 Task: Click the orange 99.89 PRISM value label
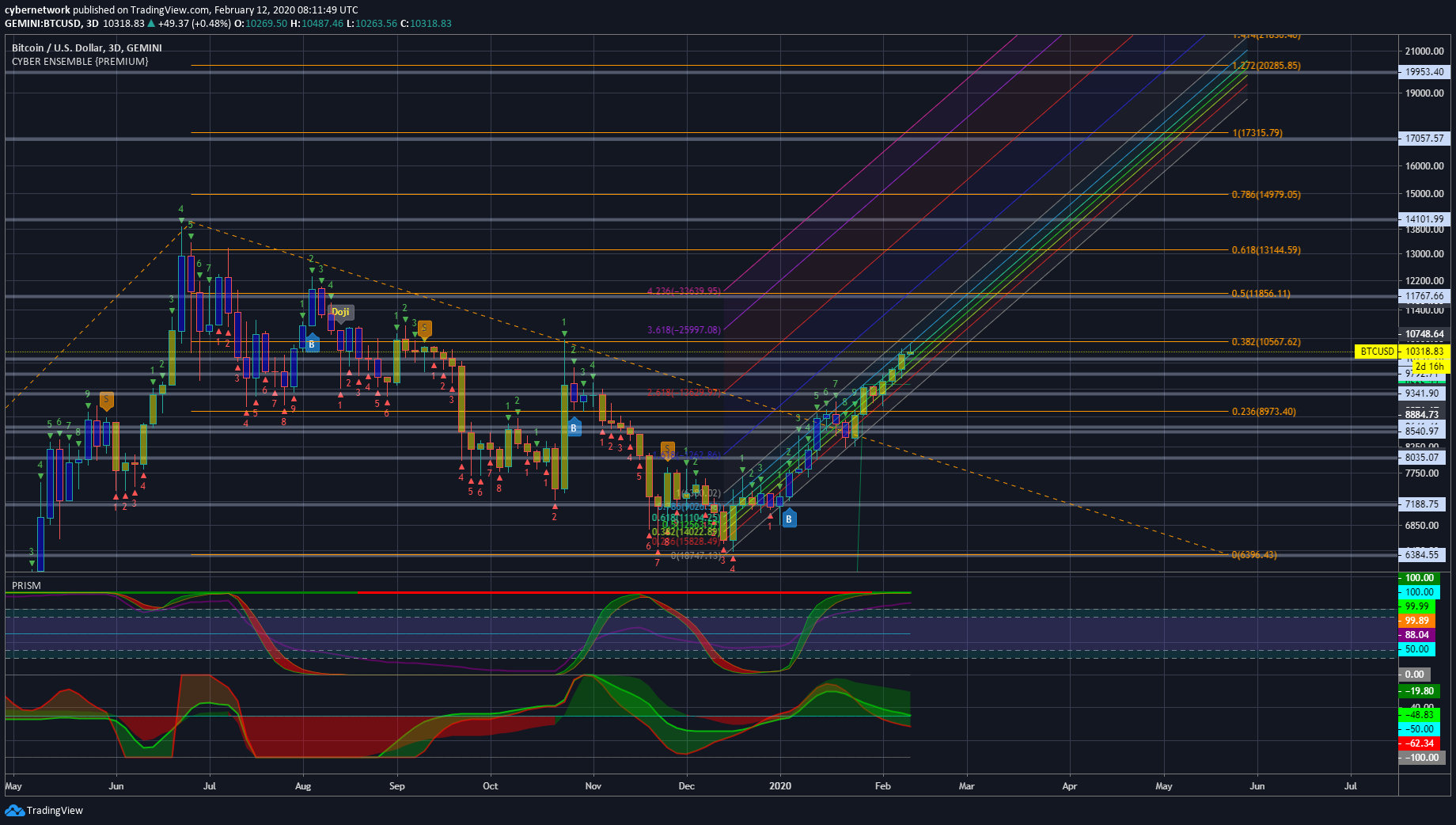coord(1417,621)
